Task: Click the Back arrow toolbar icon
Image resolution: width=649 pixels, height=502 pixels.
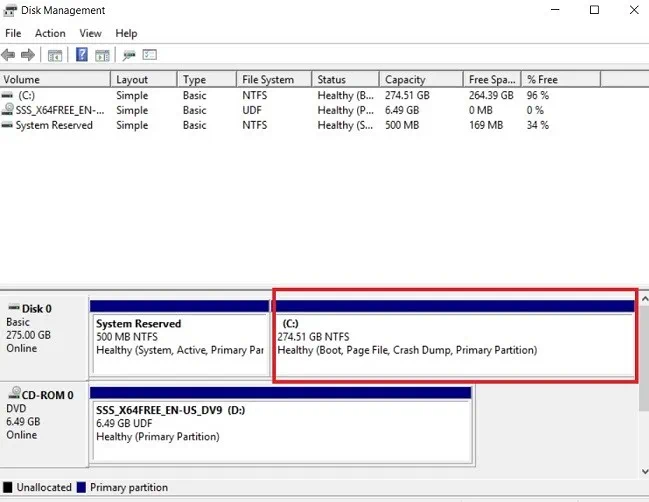Action: tap(9, 55)
